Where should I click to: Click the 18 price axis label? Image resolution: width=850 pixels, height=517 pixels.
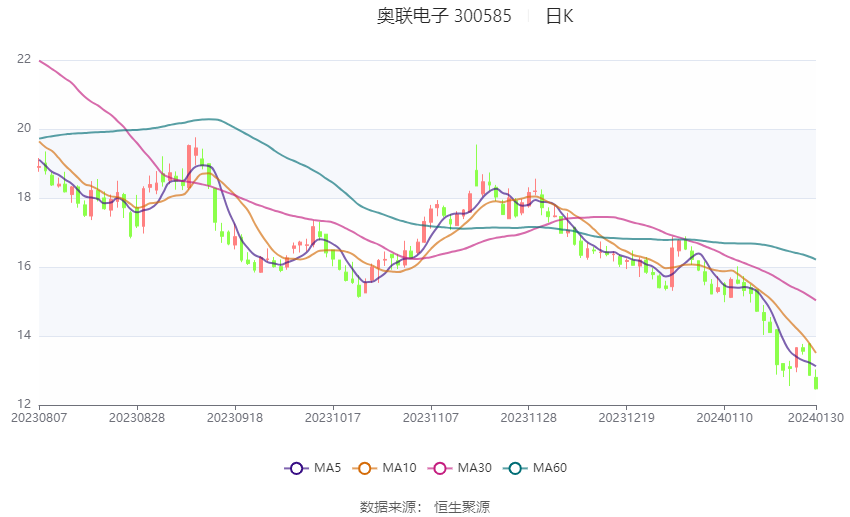[x=24, y=197]
